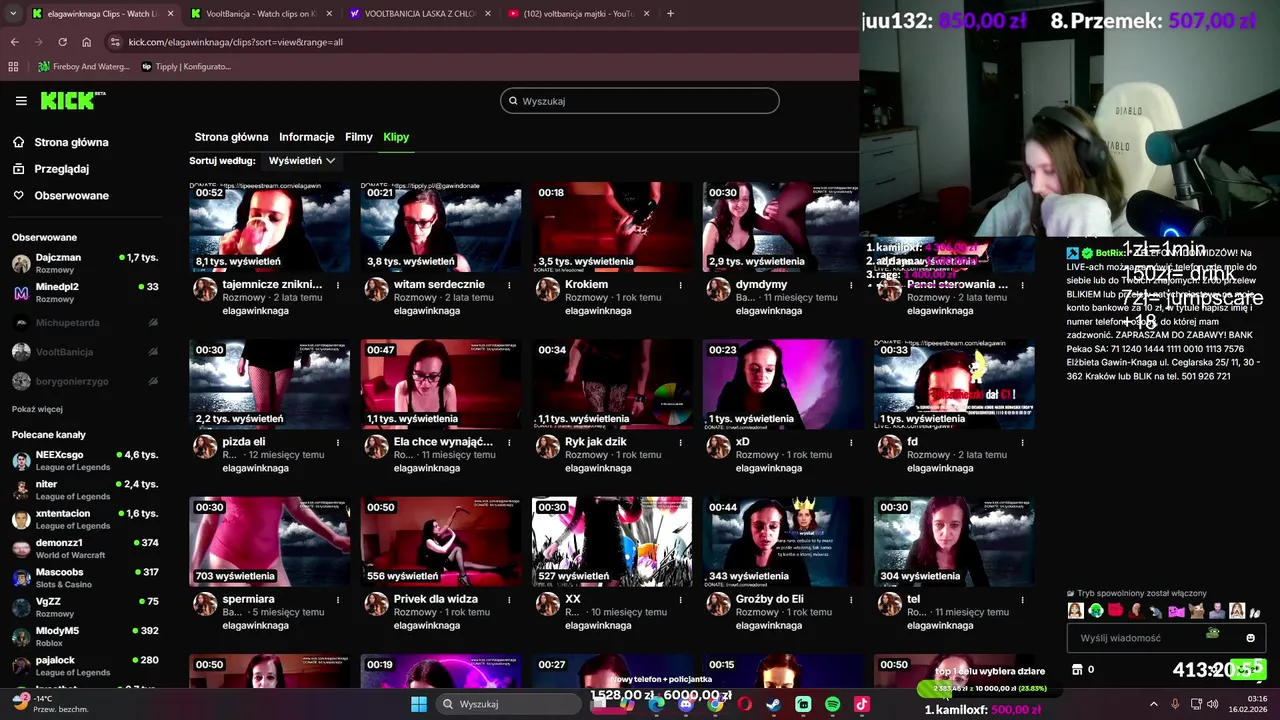The height and width of the screenshot is (720, 1280).
Task: Focus the Kick Wyszukaj search field
Action: [x=640, y=101]
